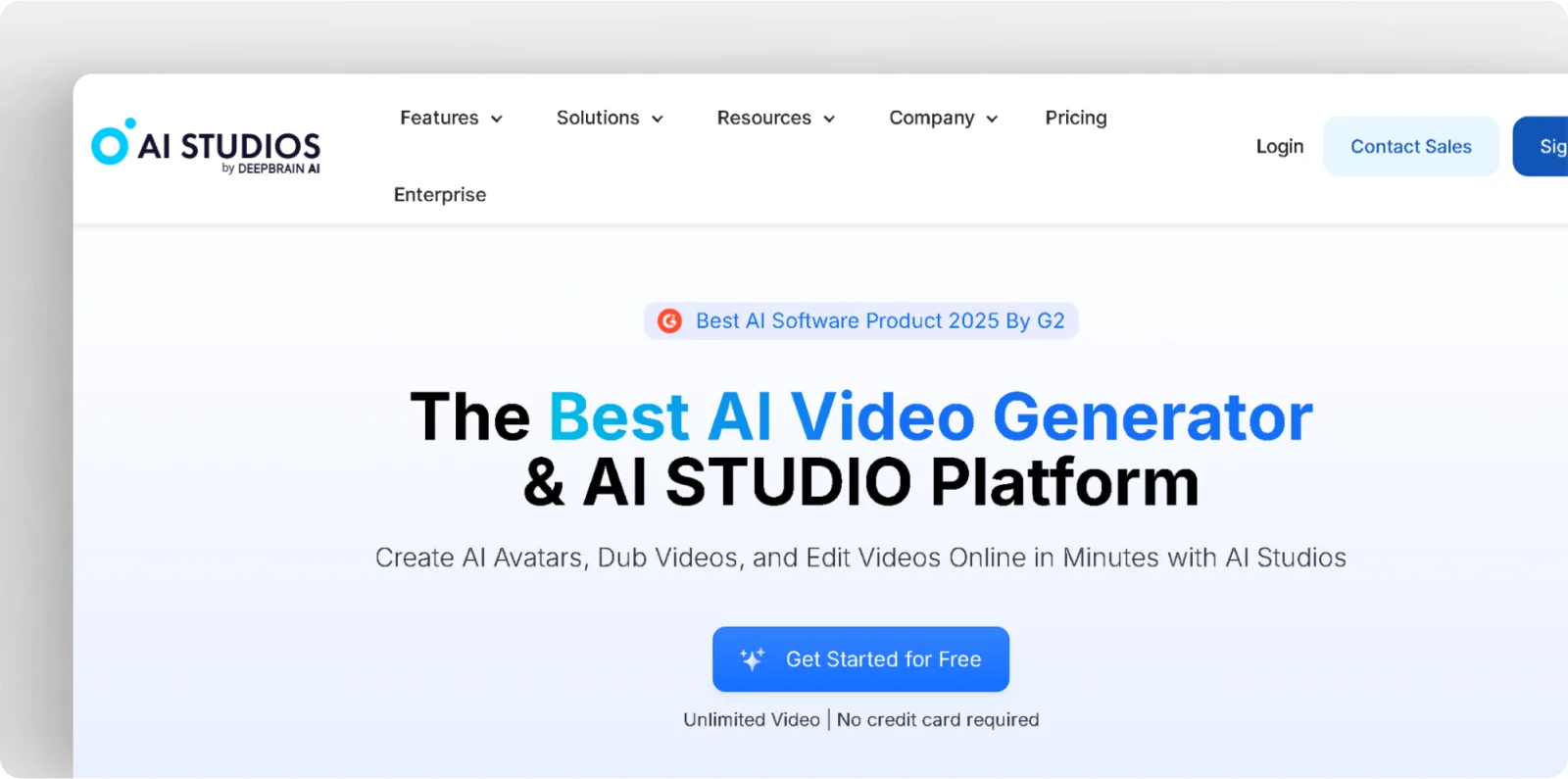
Task: Click the Best AI Software Product 2025 badge text
Action: pos(879,321)
